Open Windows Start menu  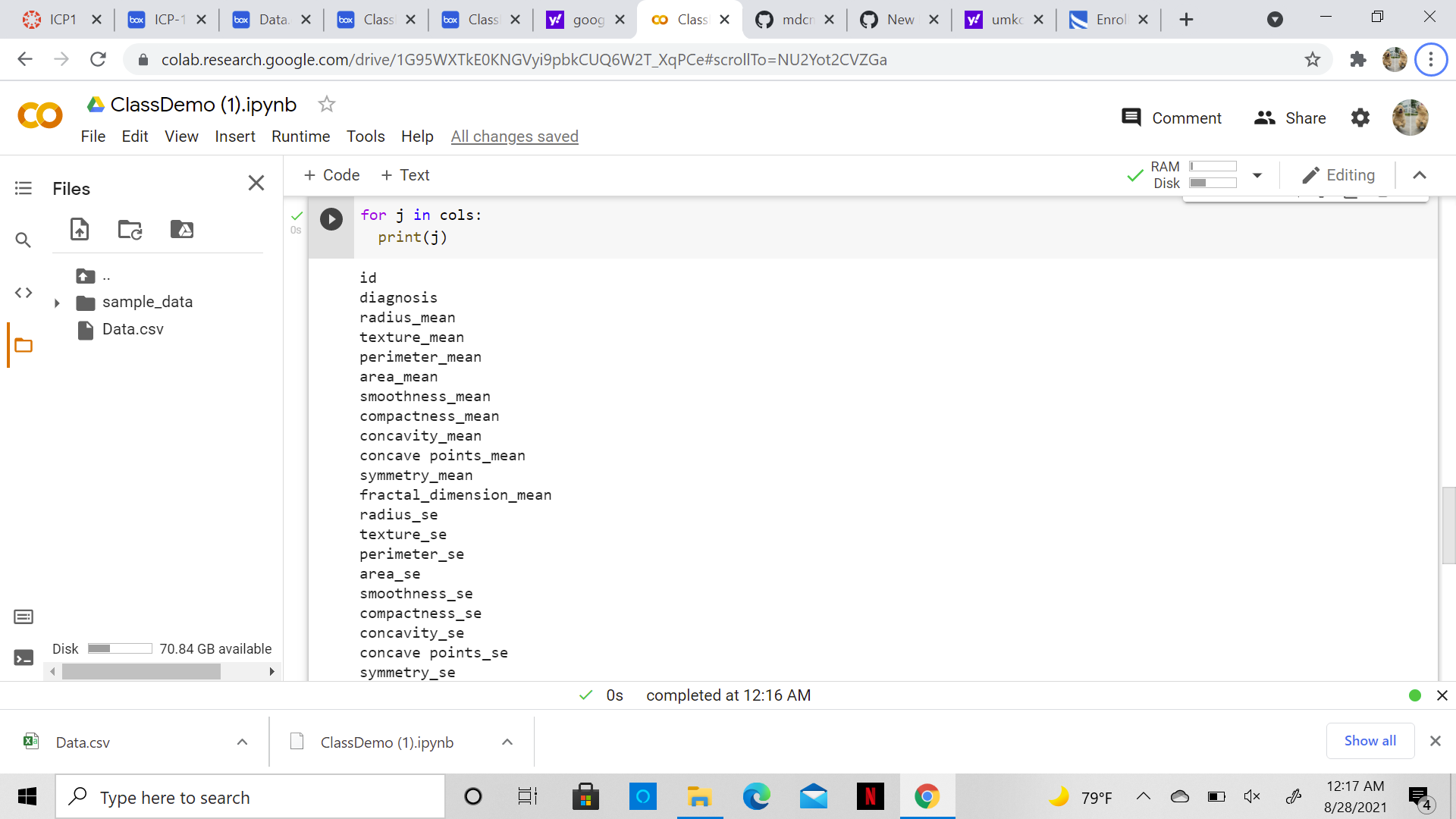tap(27, 796)
